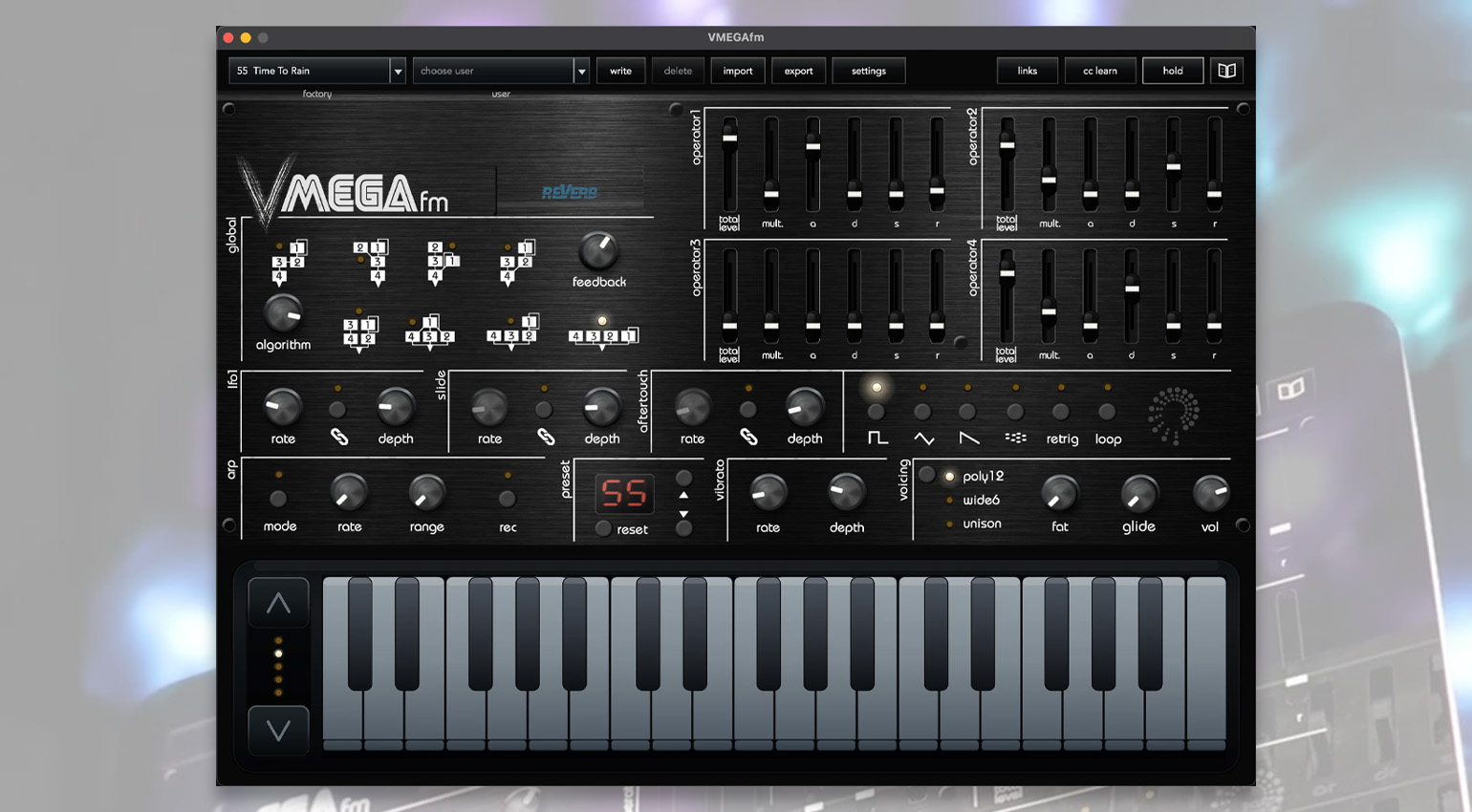
Task: Open the settings menu button
Action: coord(869,71)
